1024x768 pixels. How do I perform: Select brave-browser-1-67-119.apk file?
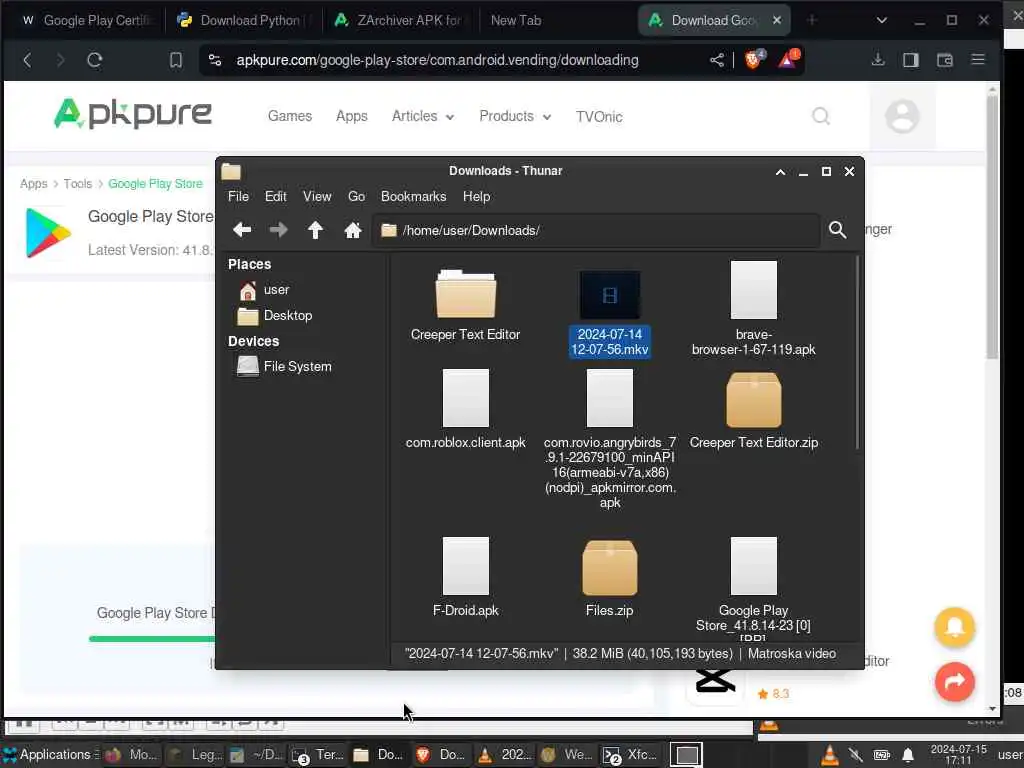[754, 309]
